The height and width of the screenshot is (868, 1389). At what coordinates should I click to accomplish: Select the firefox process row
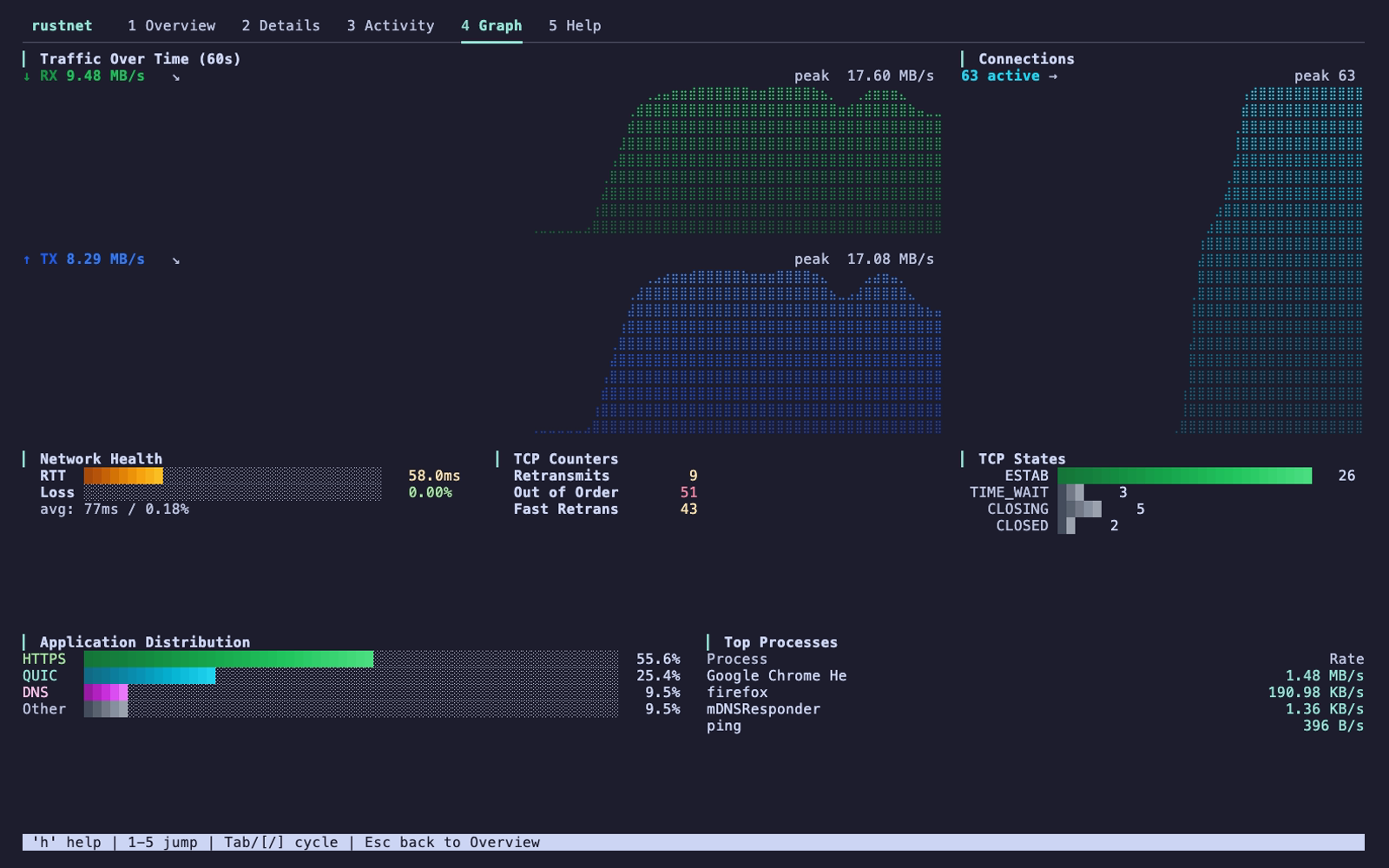coord(1035,692)
